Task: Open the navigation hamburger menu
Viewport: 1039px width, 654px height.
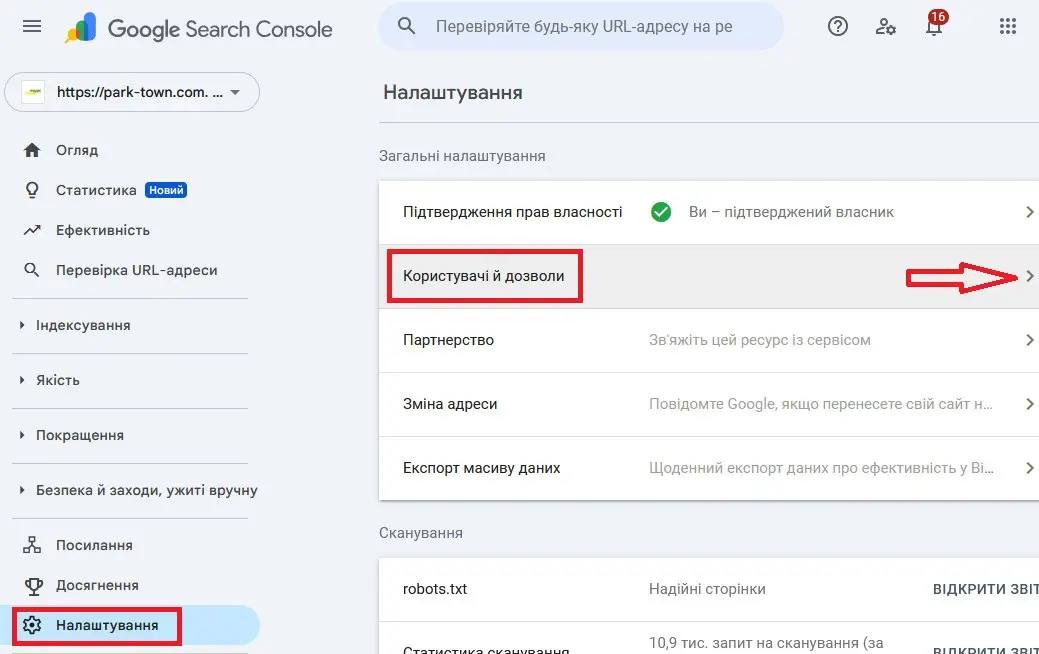Action: (x=31, y=27)
